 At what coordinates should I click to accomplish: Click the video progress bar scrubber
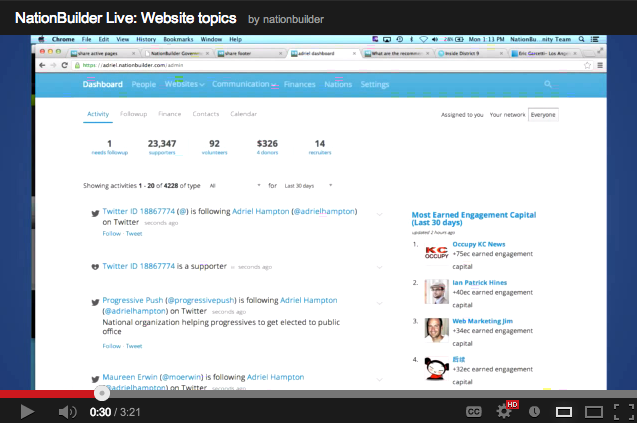tap(102, 393)
